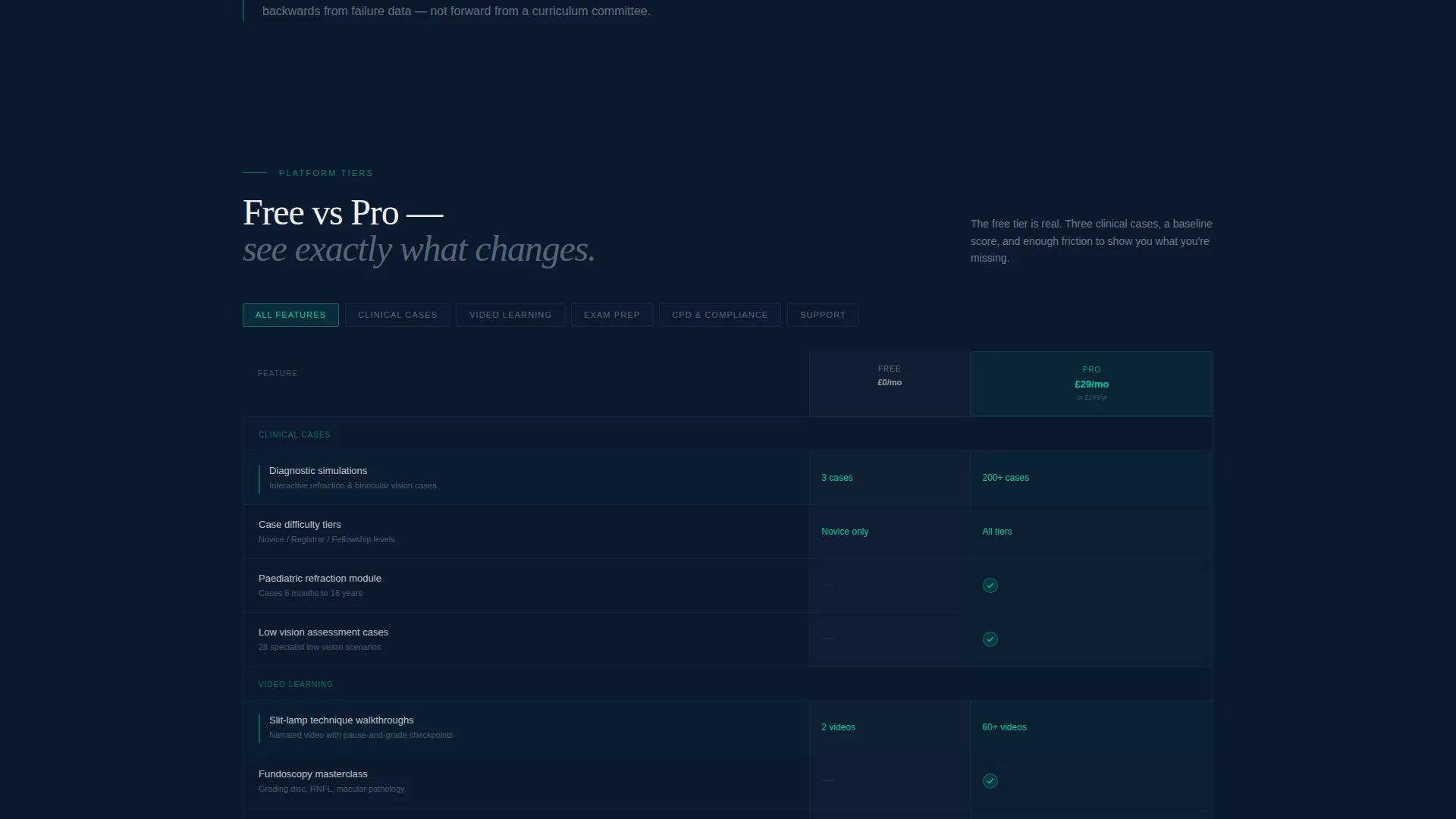
Task: Switch to the Clinical Cases filter tab
Action: pyautogui.click(x=397, y=315)
